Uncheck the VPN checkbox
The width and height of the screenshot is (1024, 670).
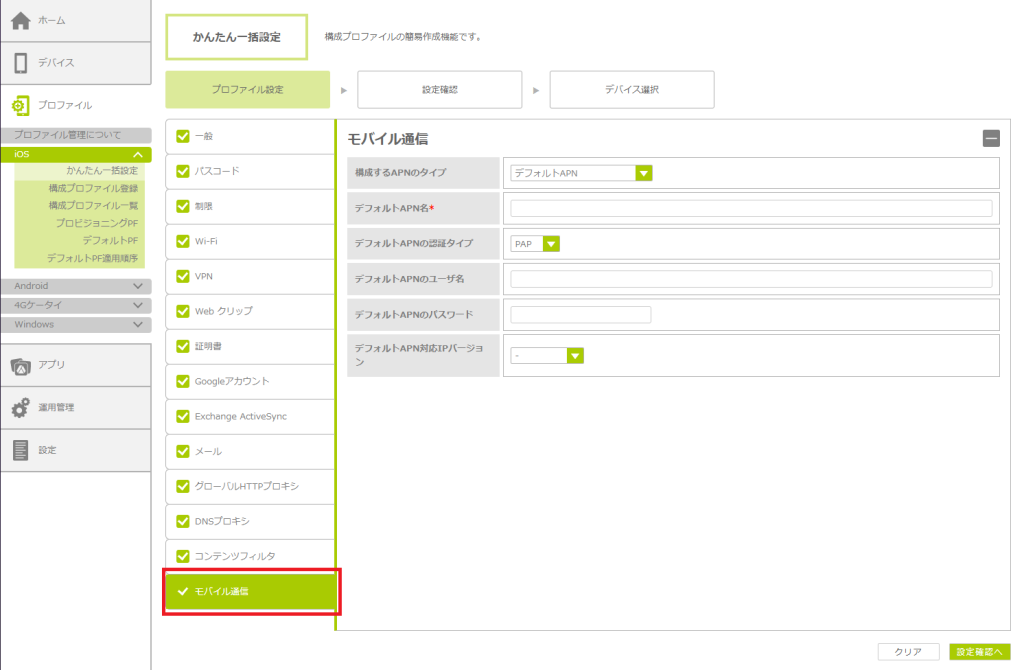182,276
